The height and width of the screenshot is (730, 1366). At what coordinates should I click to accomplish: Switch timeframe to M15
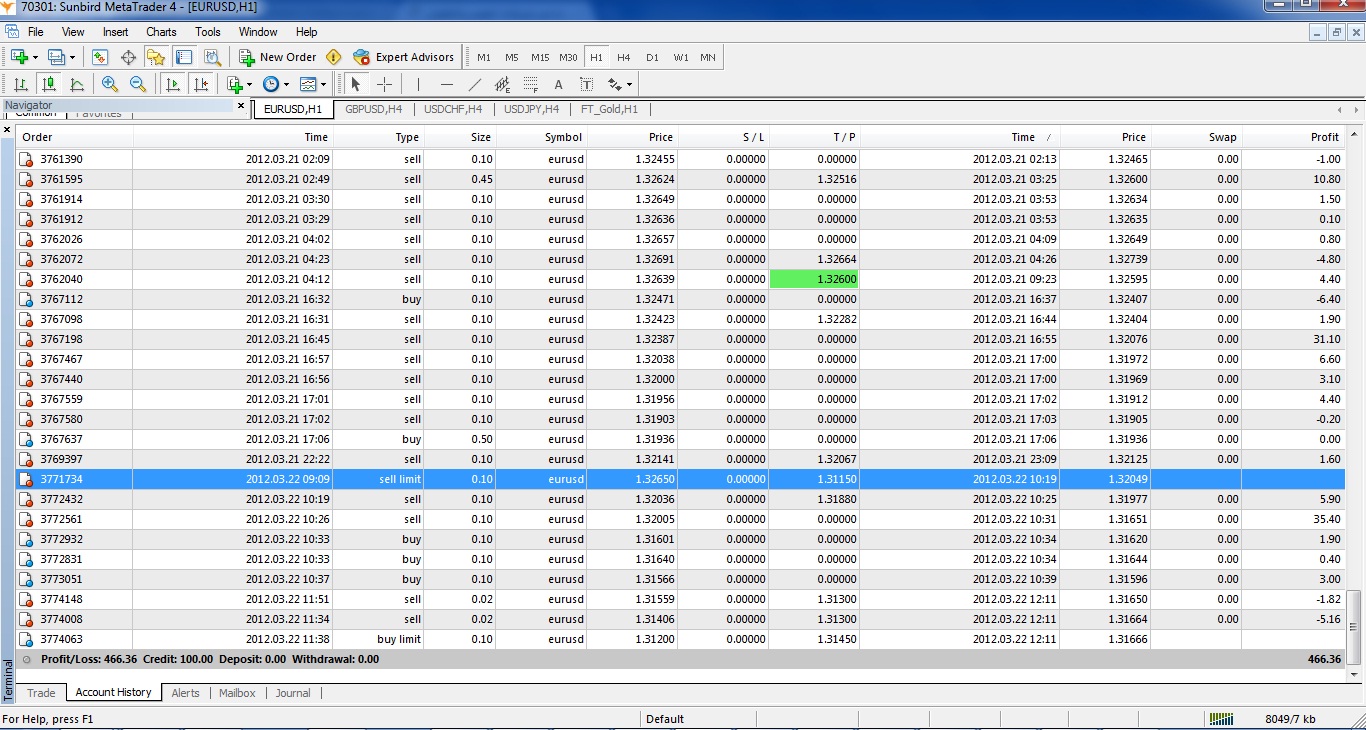(540, 57)
